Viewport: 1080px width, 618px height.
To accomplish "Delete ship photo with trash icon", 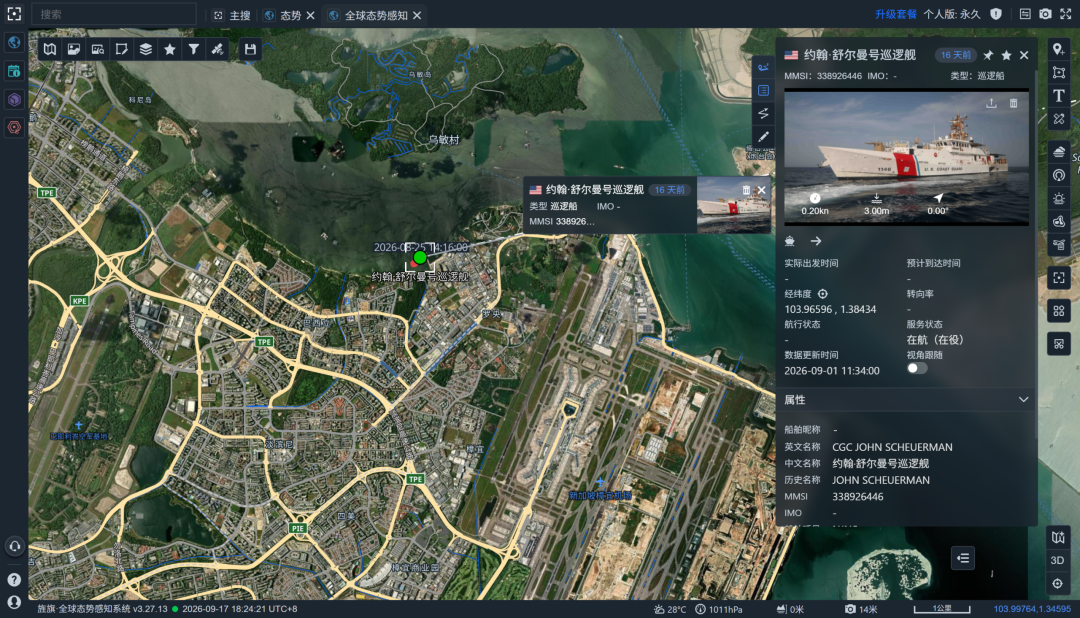I will [x=1013, y=103].
